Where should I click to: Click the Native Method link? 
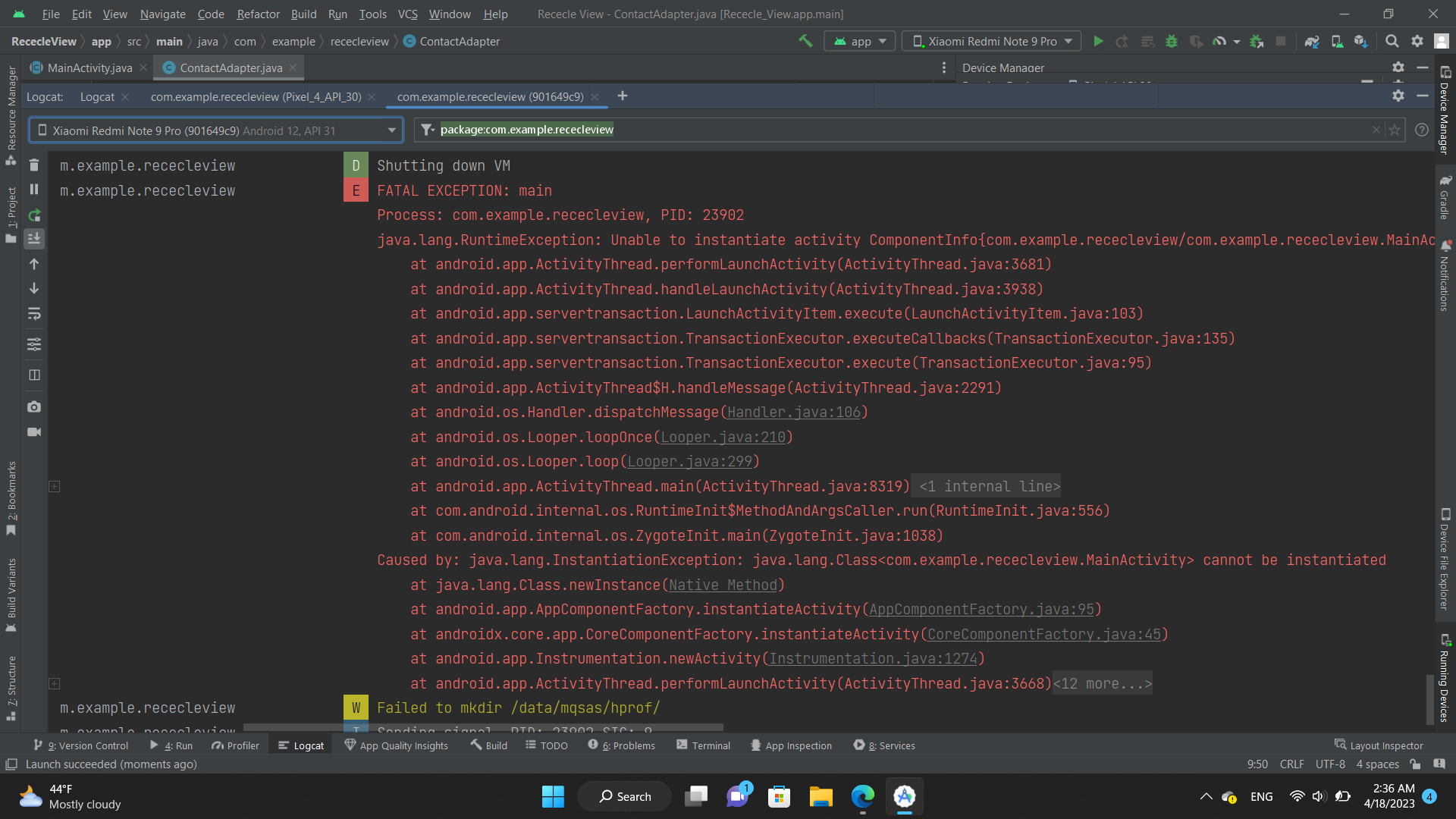coord(723,585)
